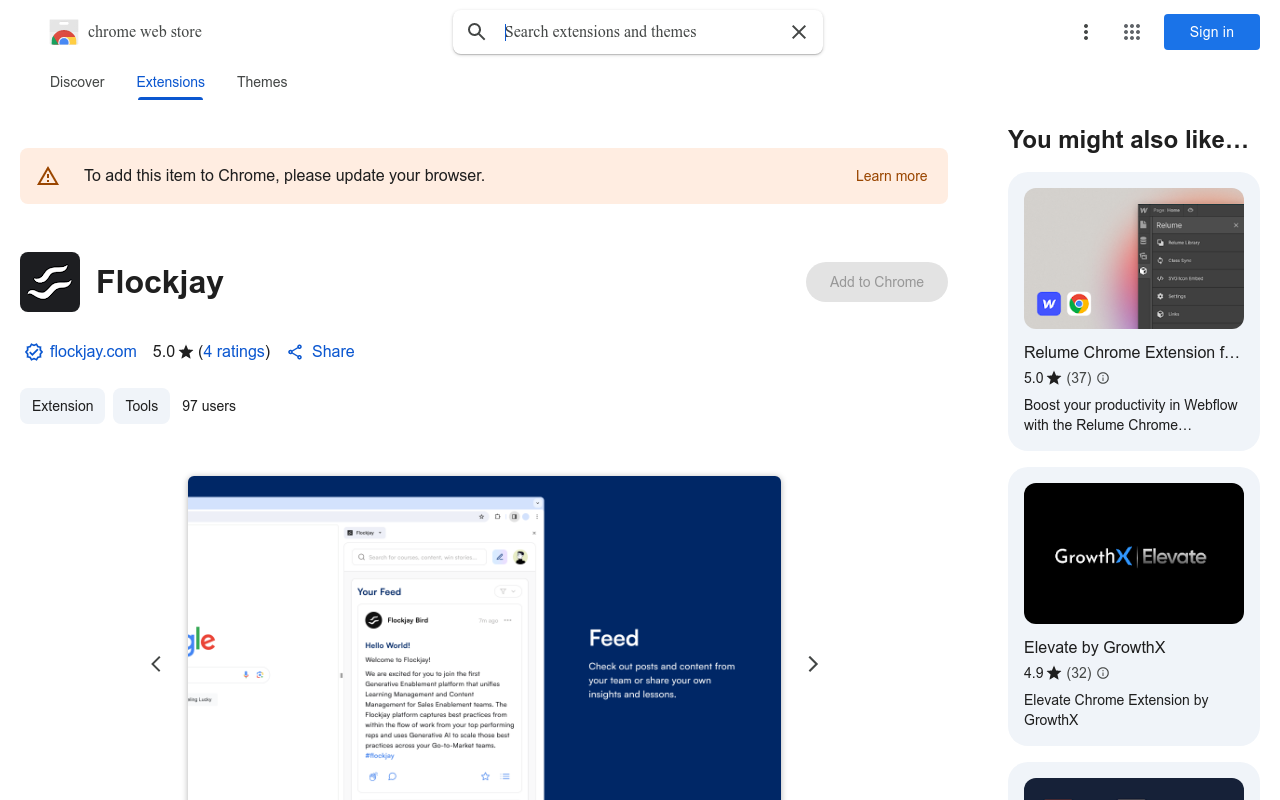The image size is (1280, 800).
Task: Clear the search box with X icon
Action: point(799,32)
